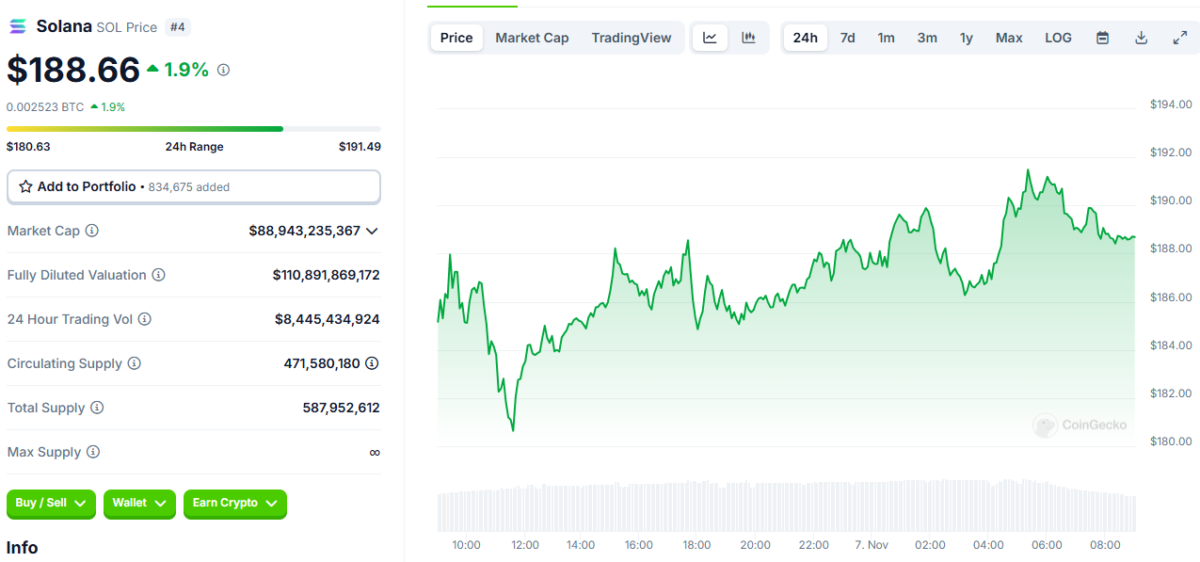This screenshot has height=562, width=1200.
Task: Open calendar date range picker icon
Action: click(1103, 38)
